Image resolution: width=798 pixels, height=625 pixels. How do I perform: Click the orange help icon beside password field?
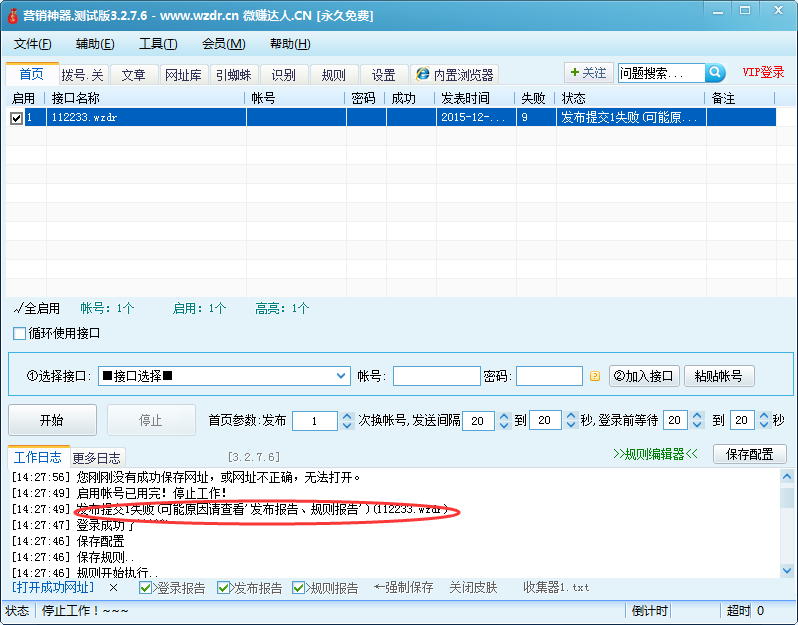point(594,376)
